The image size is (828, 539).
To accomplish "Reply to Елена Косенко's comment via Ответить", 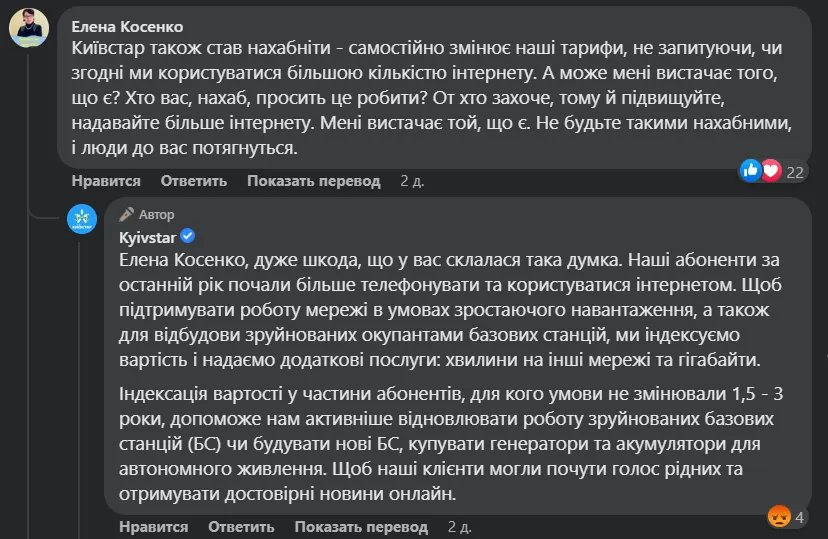I will (x=194, y=181).
